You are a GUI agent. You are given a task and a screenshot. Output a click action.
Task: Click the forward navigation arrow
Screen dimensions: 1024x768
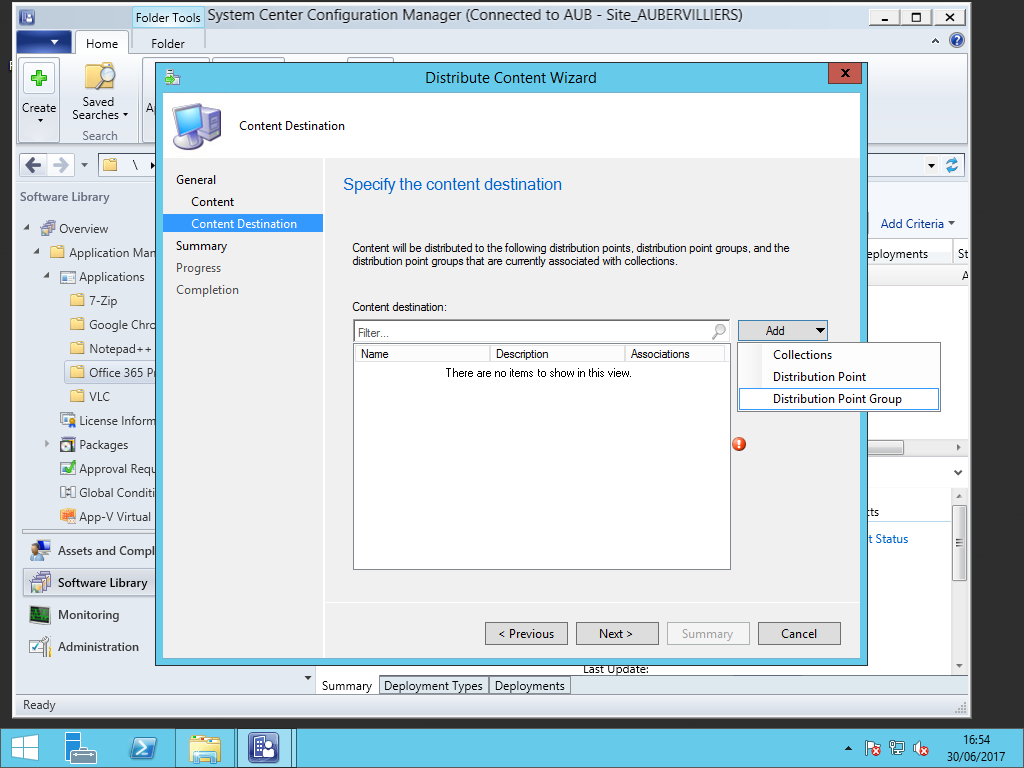61,165
